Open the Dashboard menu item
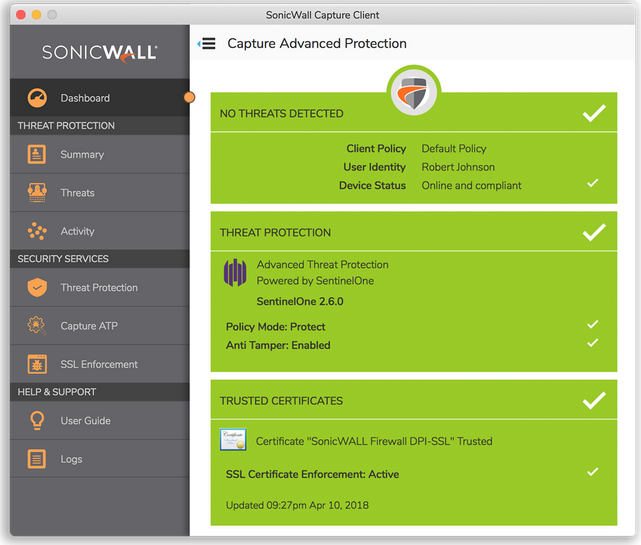This screenshot has height=545, width=641. pos(100,98)
